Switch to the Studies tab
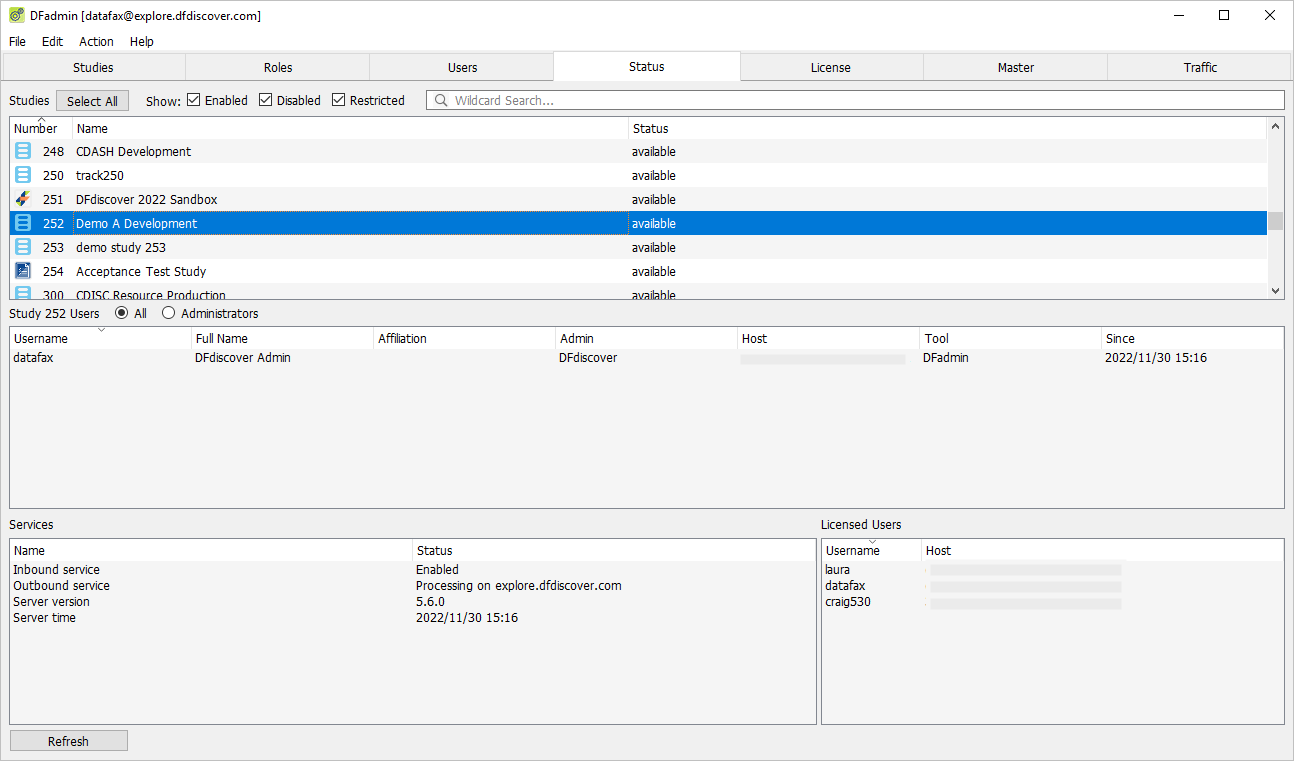Viewport: 1294px width, 761px height. click(x=93, y=67)
